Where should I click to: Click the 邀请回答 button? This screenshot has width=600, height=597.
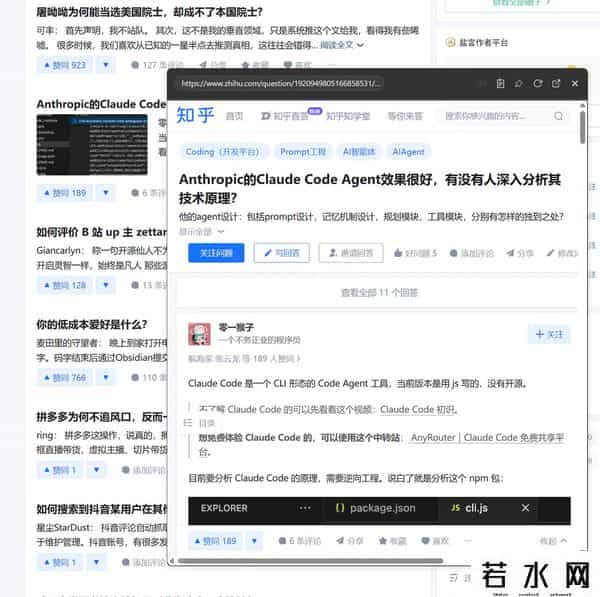[x=351, y=253]
